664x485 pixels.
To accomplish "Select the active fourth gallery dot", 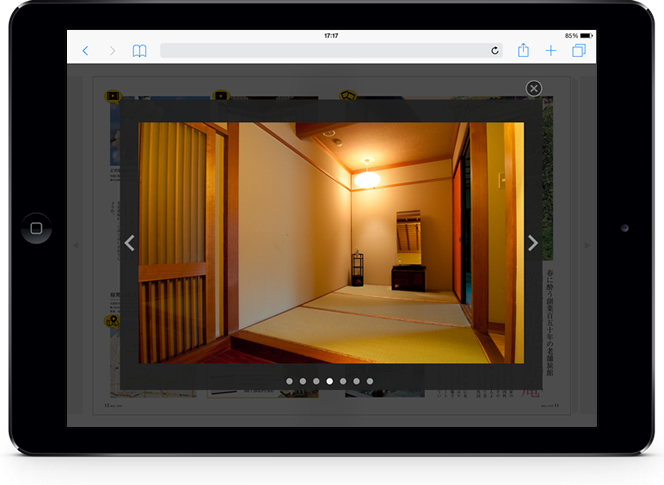I will tap(329, 381).
